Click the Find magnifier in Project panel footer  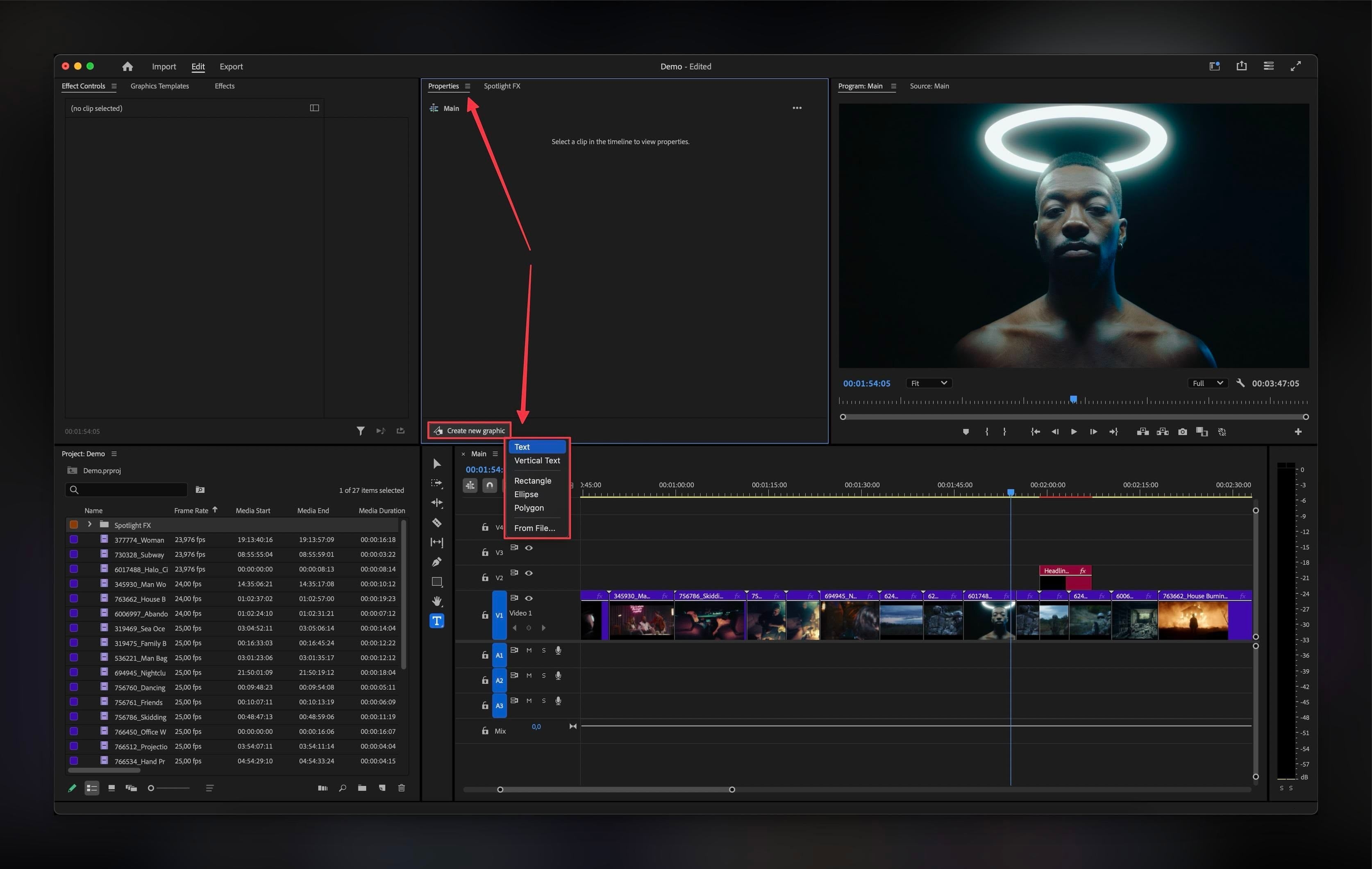coord(343,788)
